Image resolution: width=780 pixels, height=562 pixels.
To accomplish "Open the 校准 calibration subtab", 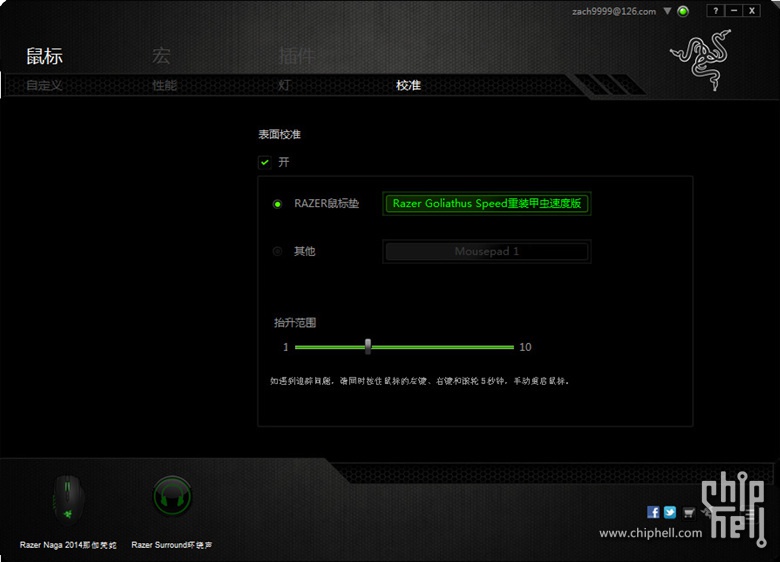I will [x=408, y=86].
